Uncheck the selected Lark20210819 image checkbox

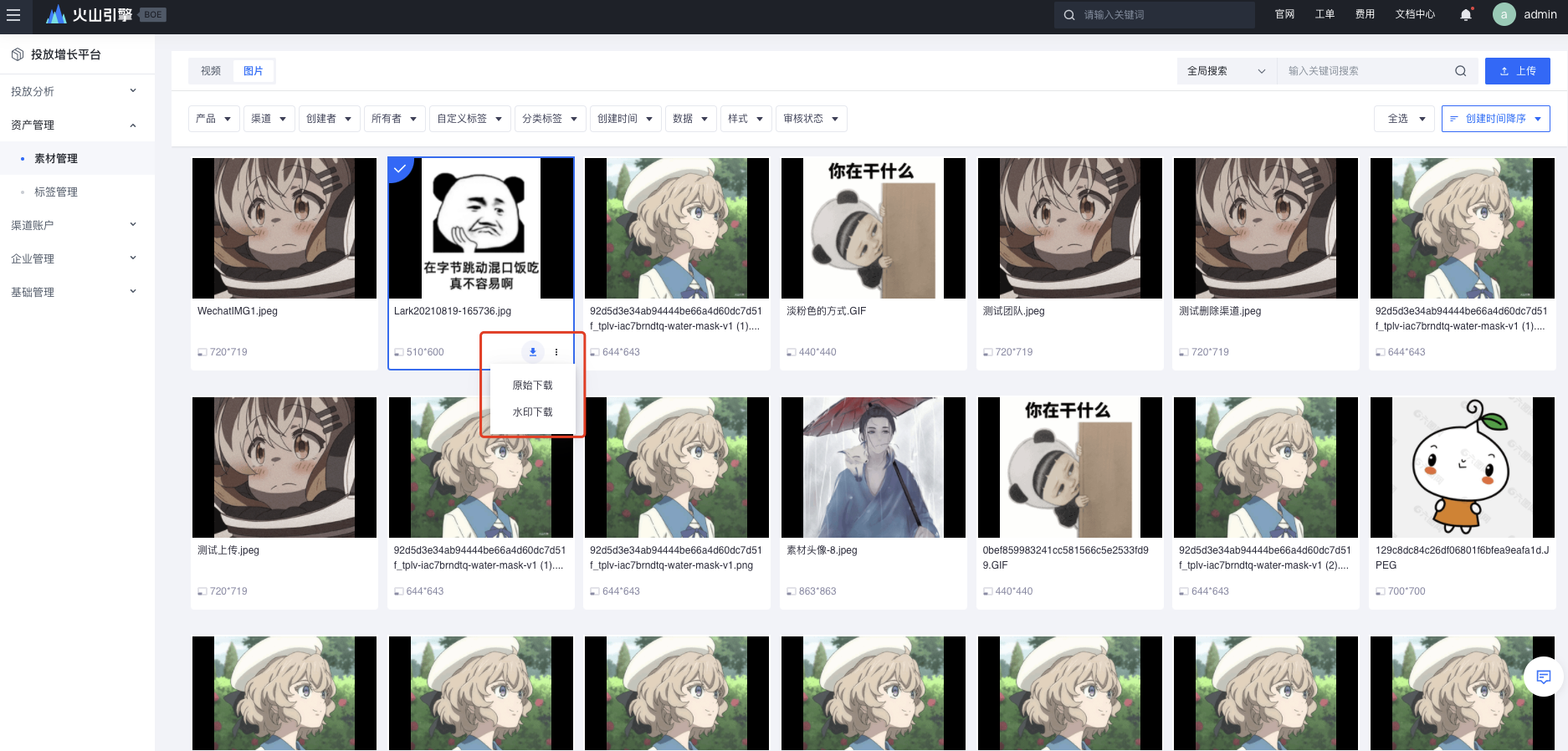400,169
